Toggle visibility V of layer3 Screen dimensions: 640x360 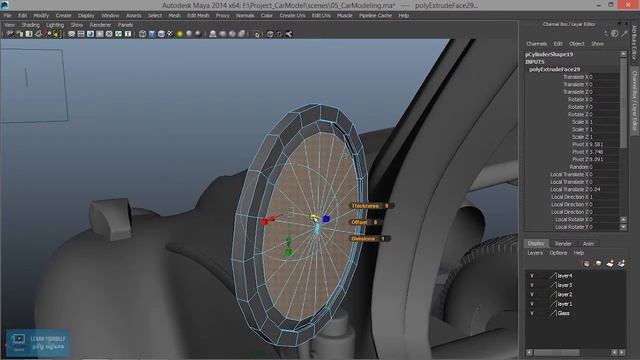[x=532, y=285]
